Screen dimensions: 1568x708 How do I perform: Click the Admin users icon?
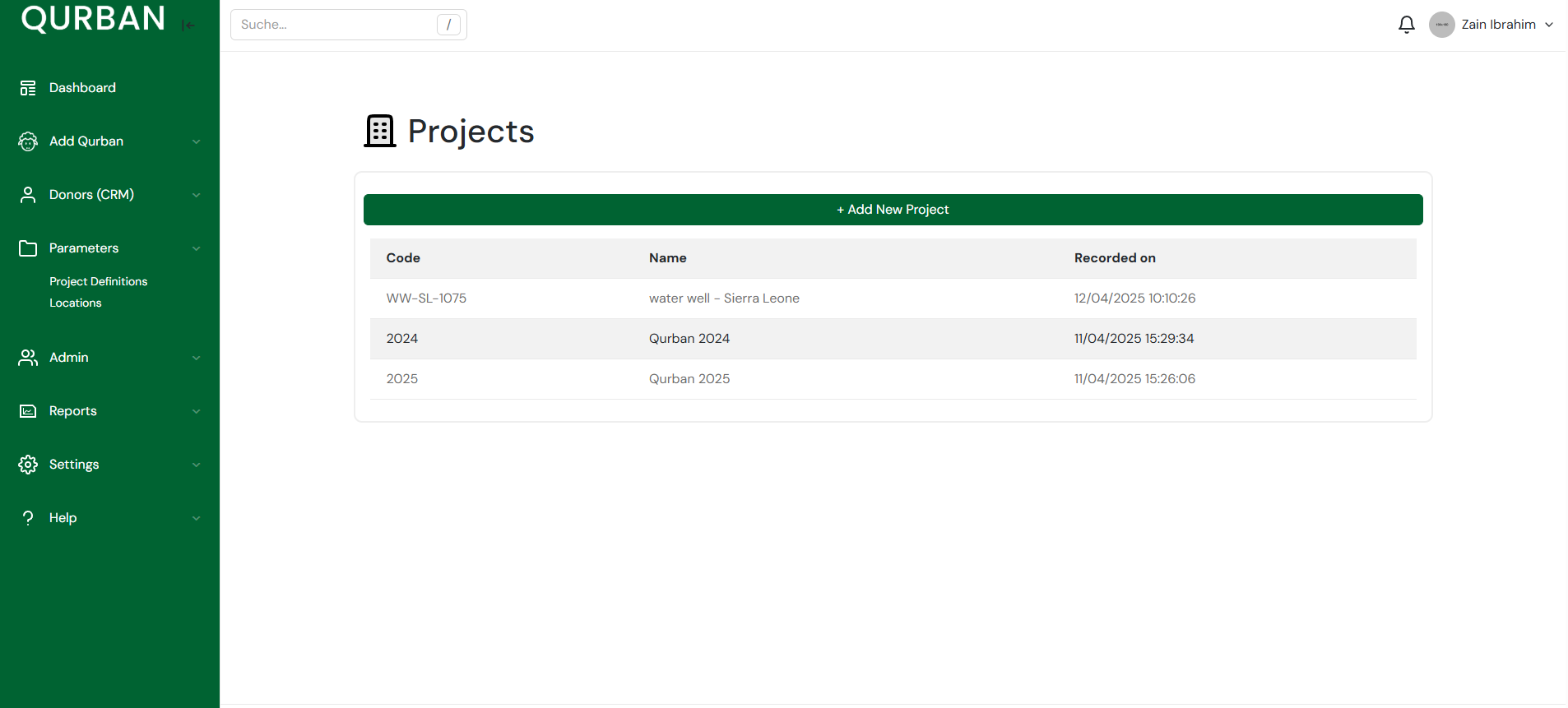click(x=28, y=358)
